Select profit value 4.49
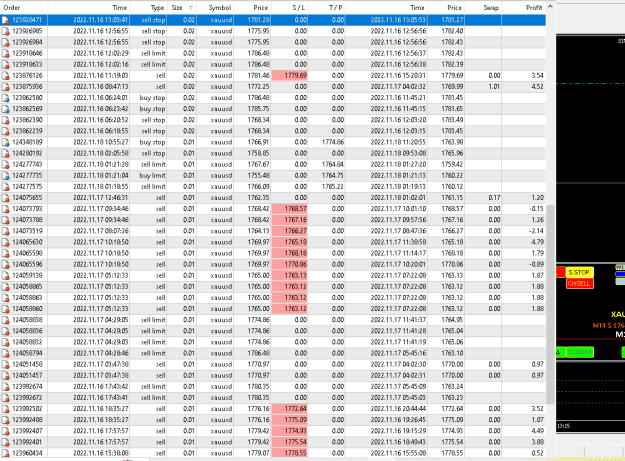Image resolution: width=625 pixels, height=461 pixels. 537,431
